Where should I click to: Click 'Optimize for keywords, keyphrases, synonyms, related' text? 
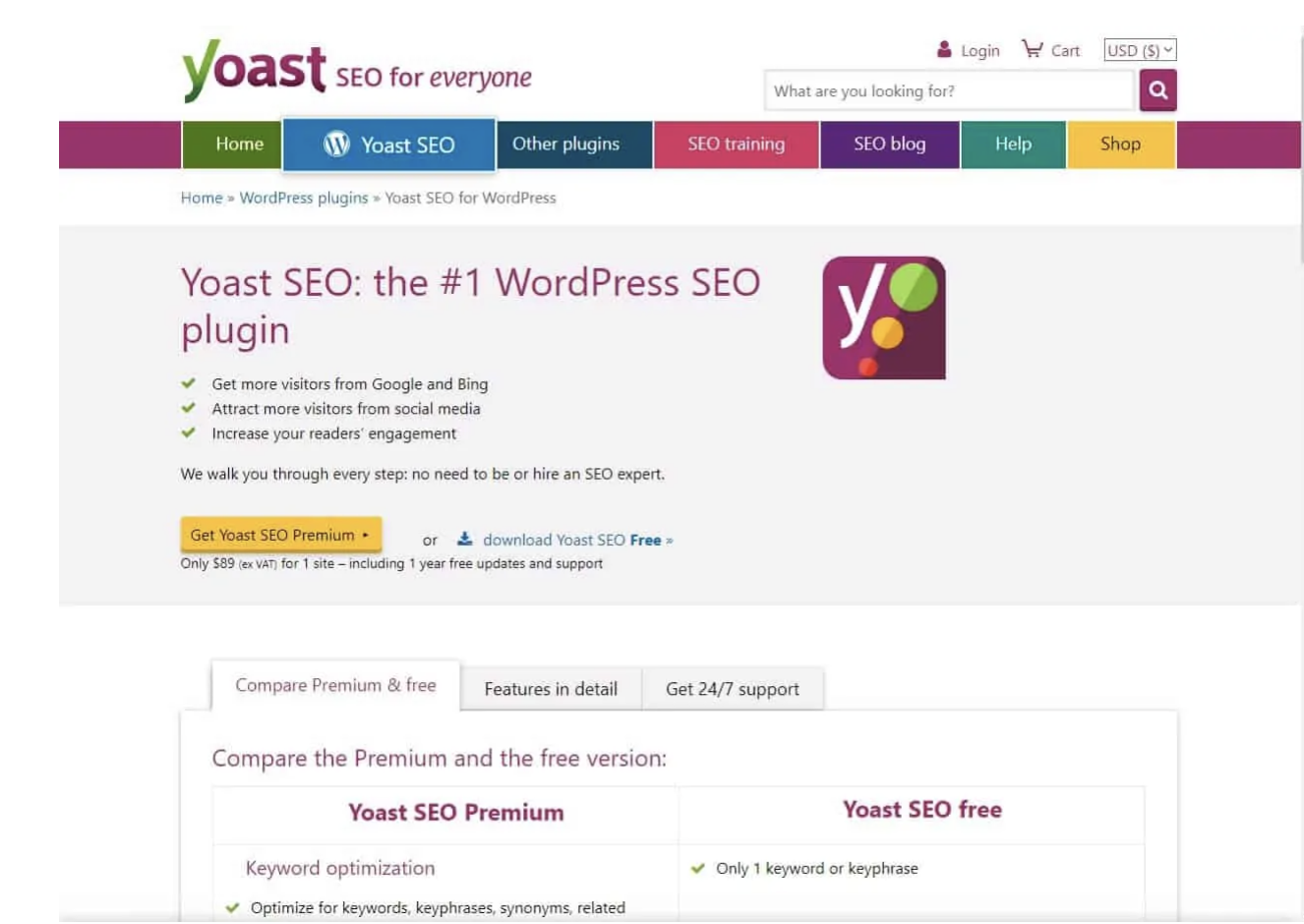click(x=438, y=907)
